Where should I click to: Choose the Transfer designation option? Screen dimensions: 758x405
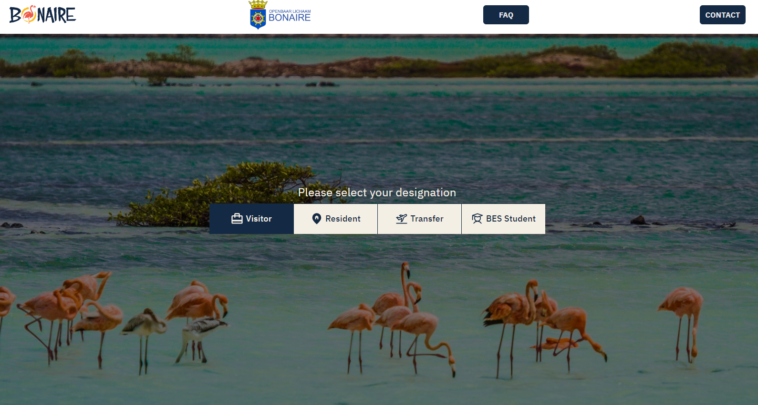click(420, 219)
